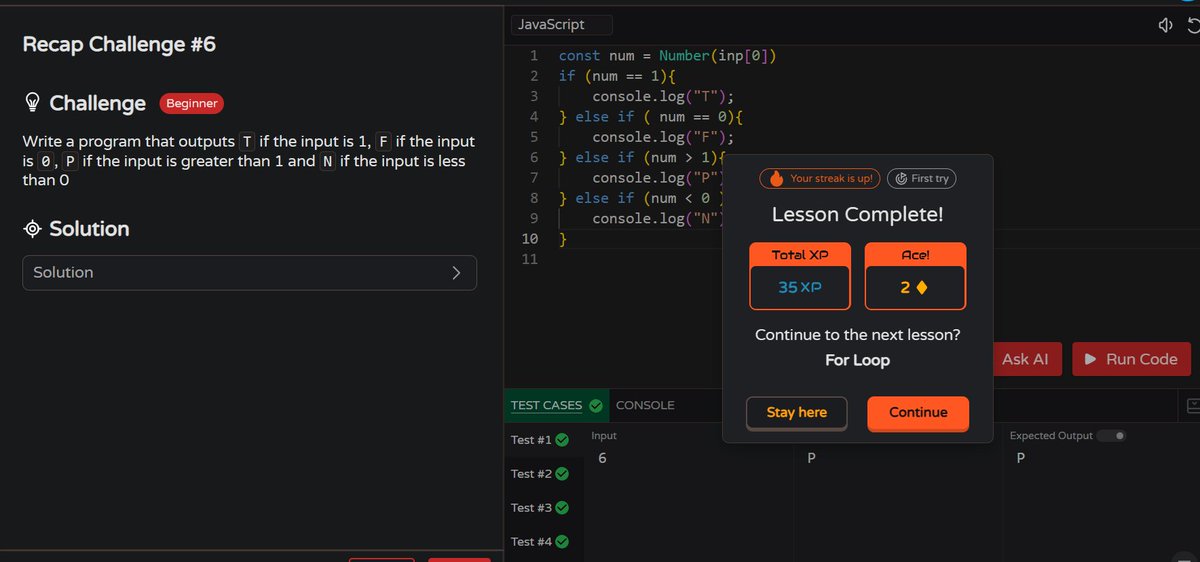Click the Continue button
The image size is (1200, 562).
coord(918,413)
